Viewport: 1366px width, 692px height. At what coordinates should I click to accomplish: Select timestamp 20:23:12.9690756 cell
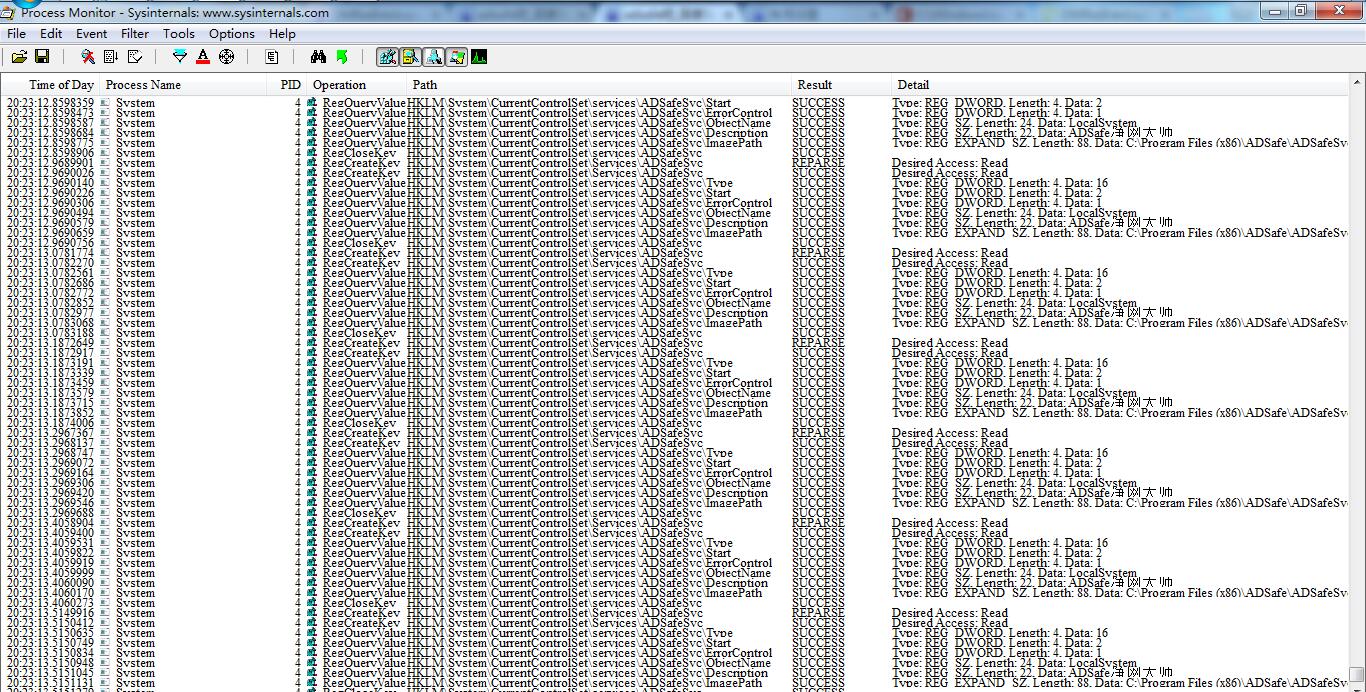point(50,243)
